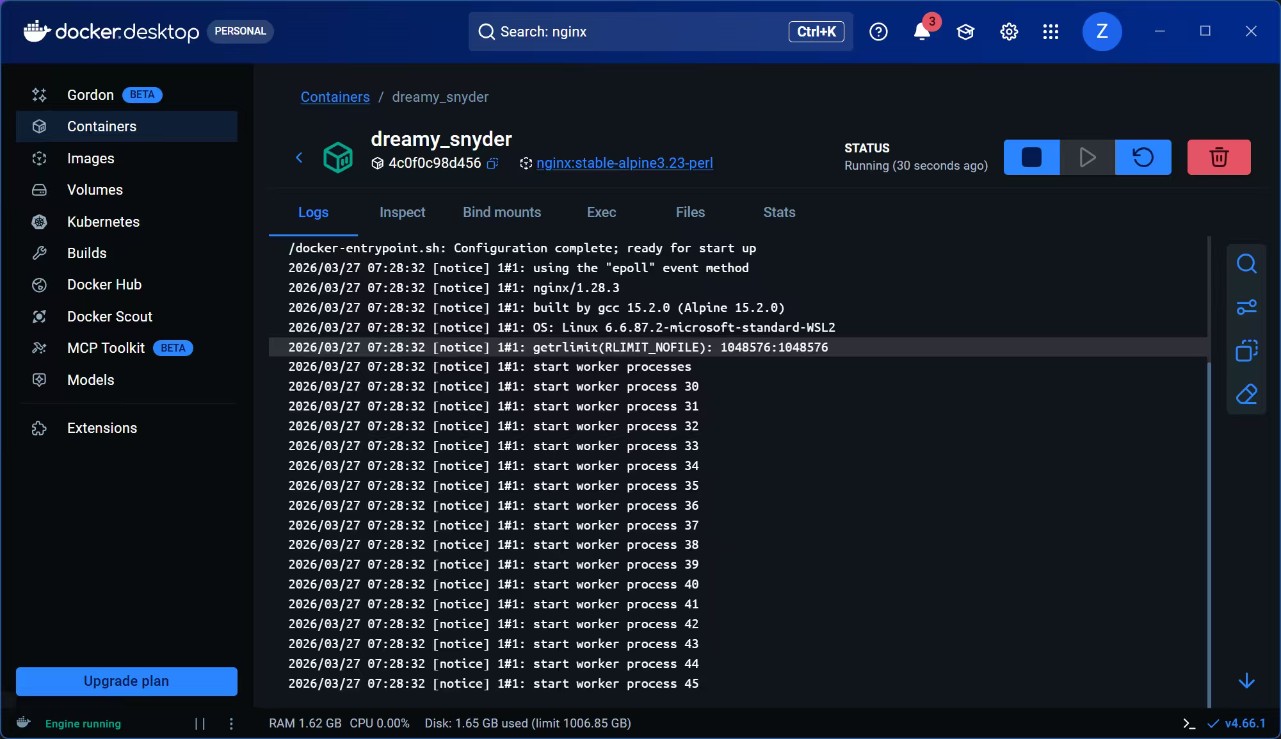Screen dimensions: 1281x739
Task: Open notifications bell with 3 alerts
Action: pos(923,31)
